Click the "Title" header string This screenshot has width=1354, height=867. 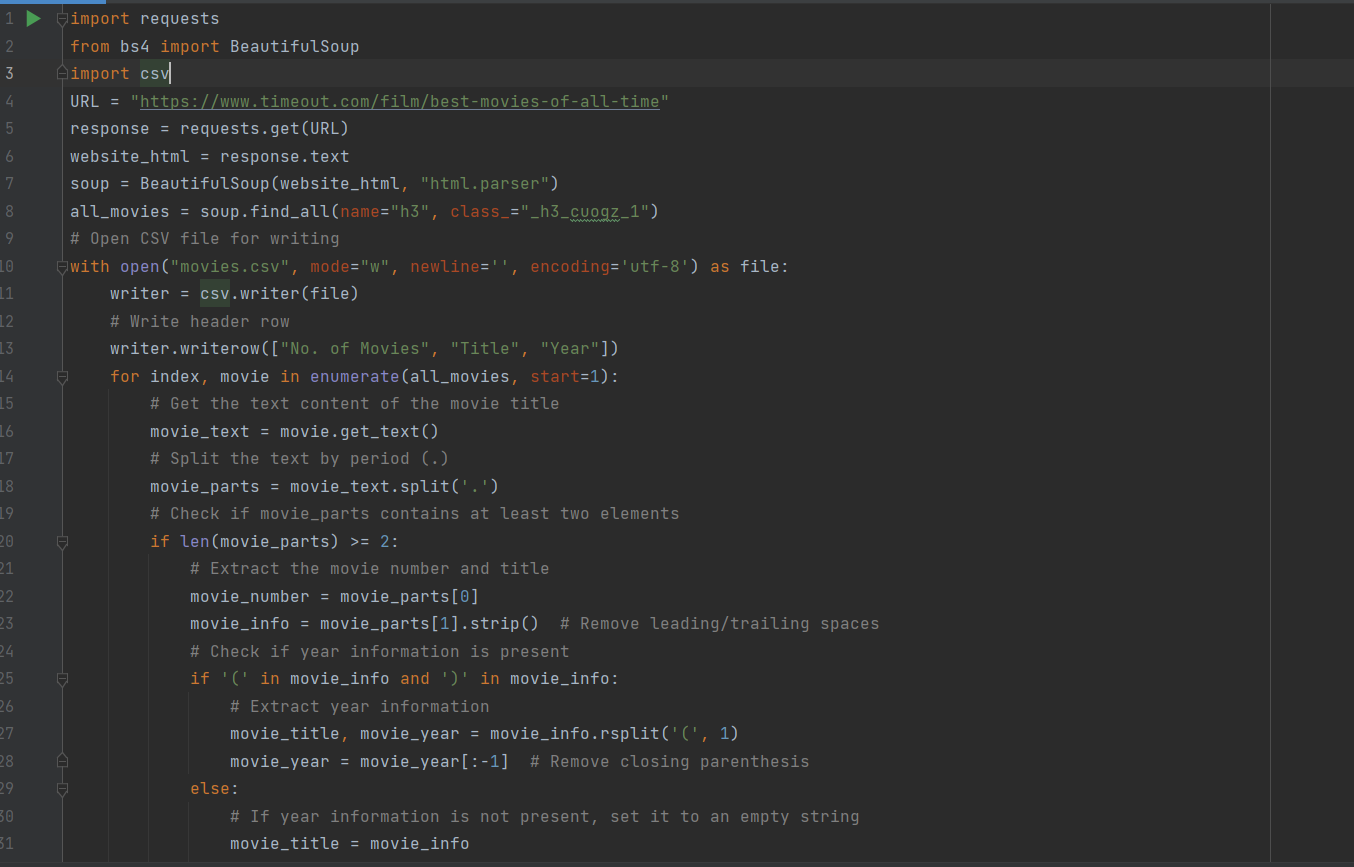click(485, 349)
